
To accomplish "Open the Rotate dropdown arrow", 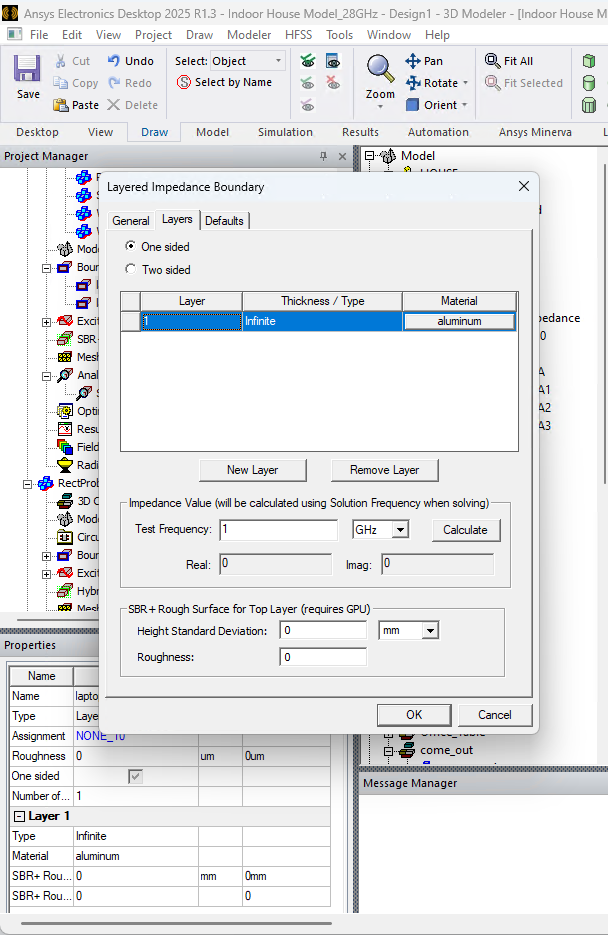I will (x=465, y=83).
